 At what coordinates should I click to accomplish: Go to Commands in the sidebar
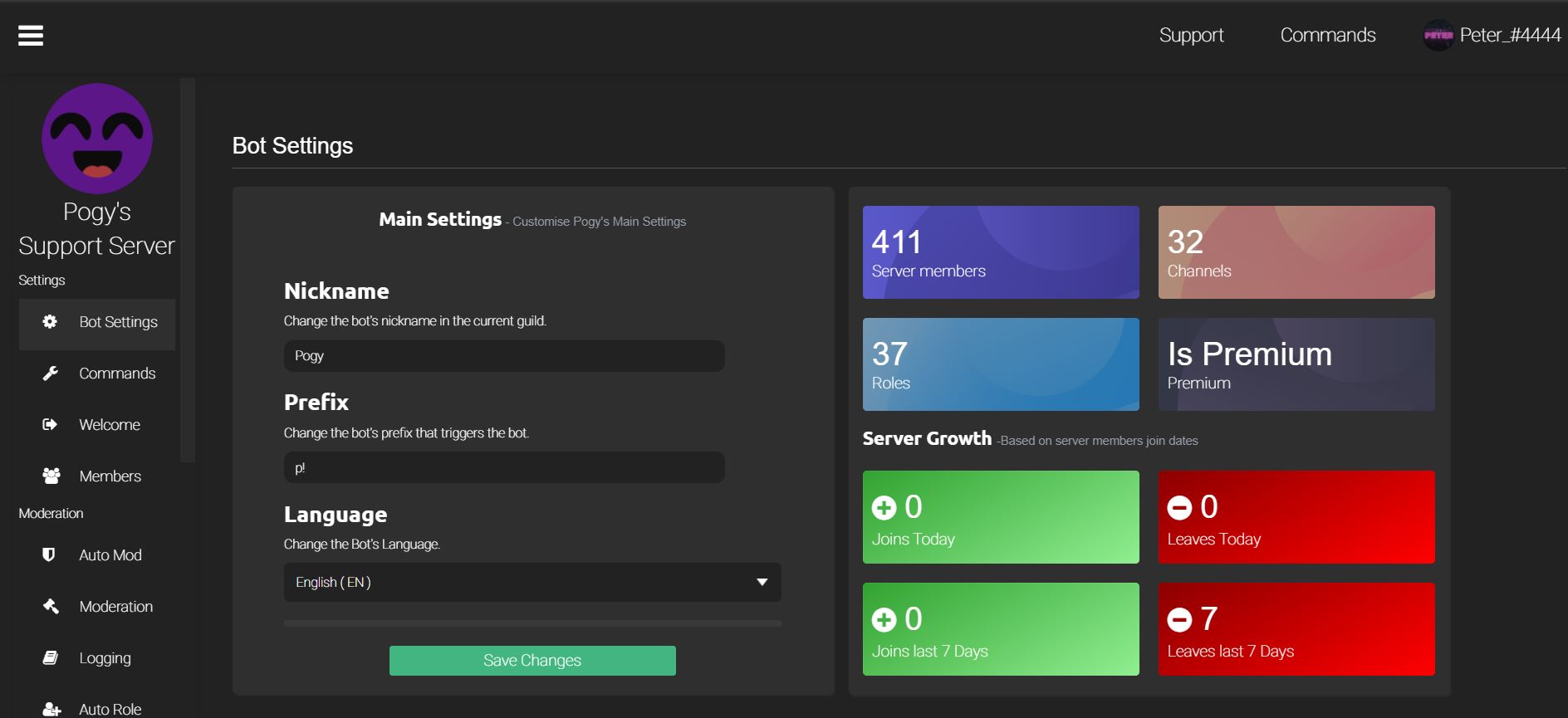coord(97,374)
